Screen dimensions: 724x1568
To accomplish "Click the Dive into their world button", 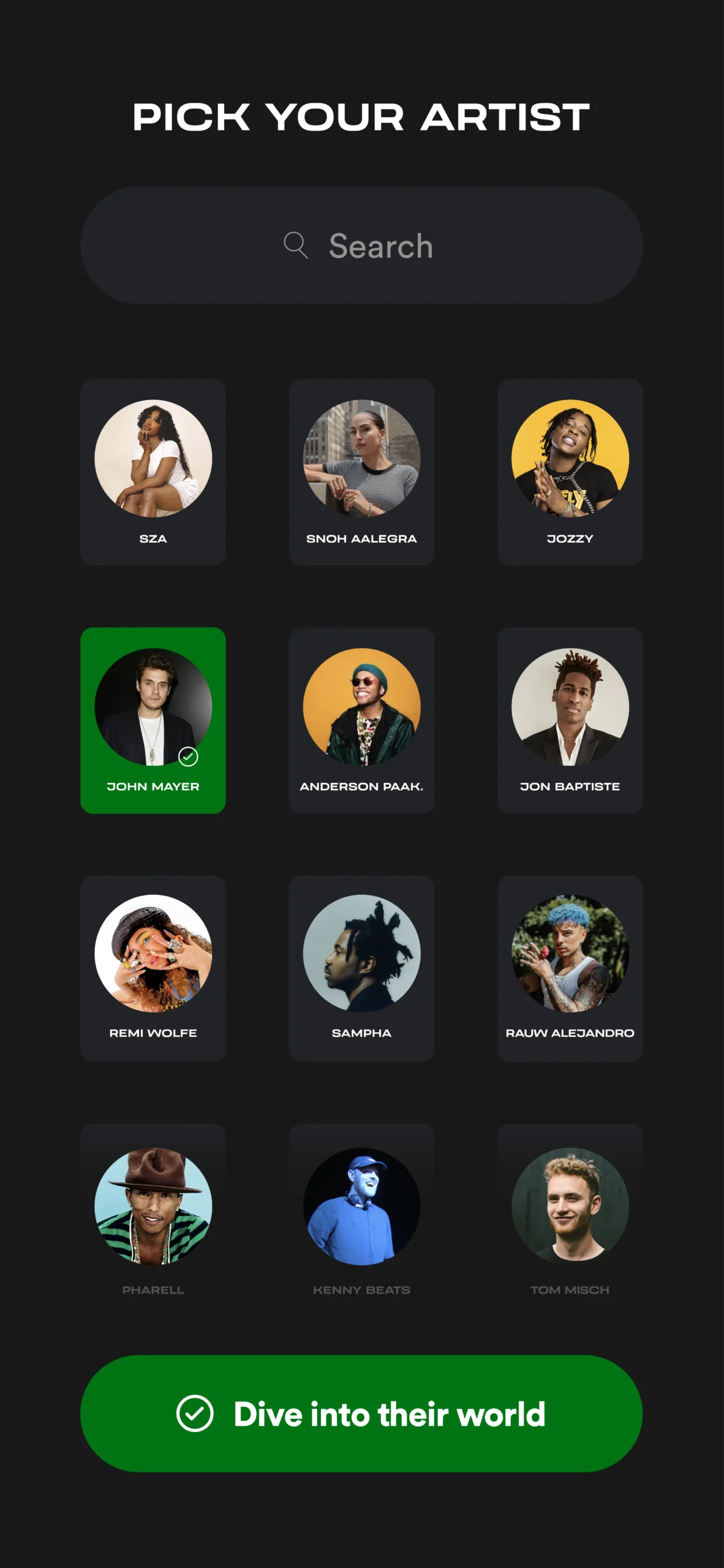I will click(361, 1414).
